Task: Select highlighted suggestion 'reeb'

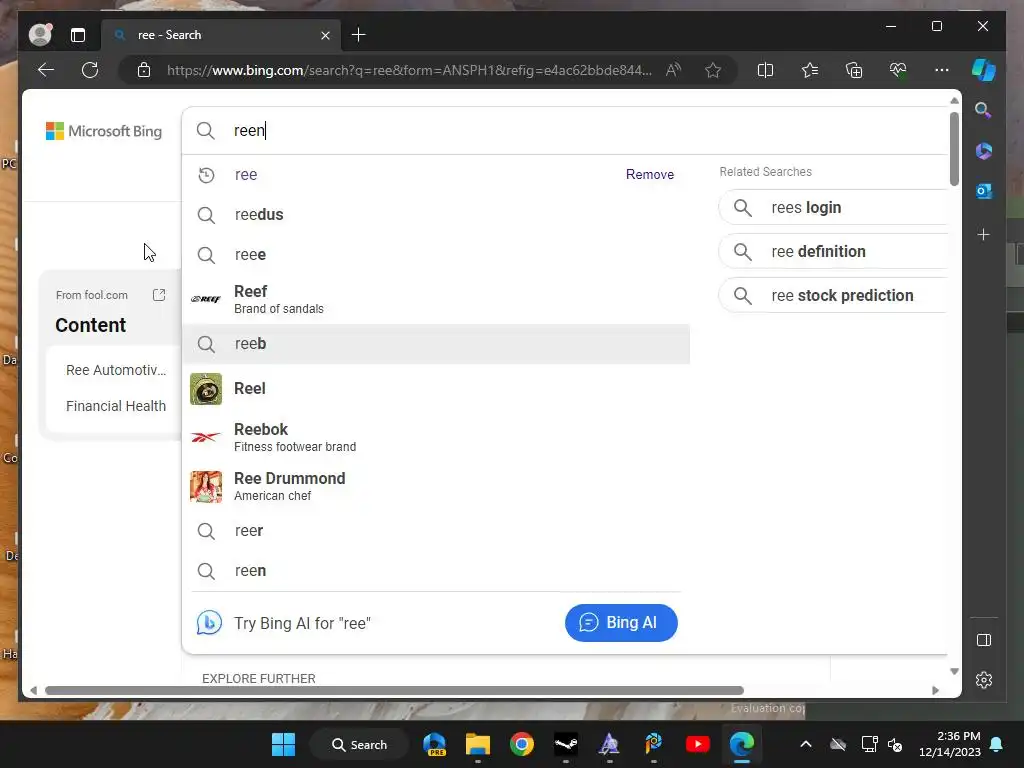Action: click(x=436, y=344)
